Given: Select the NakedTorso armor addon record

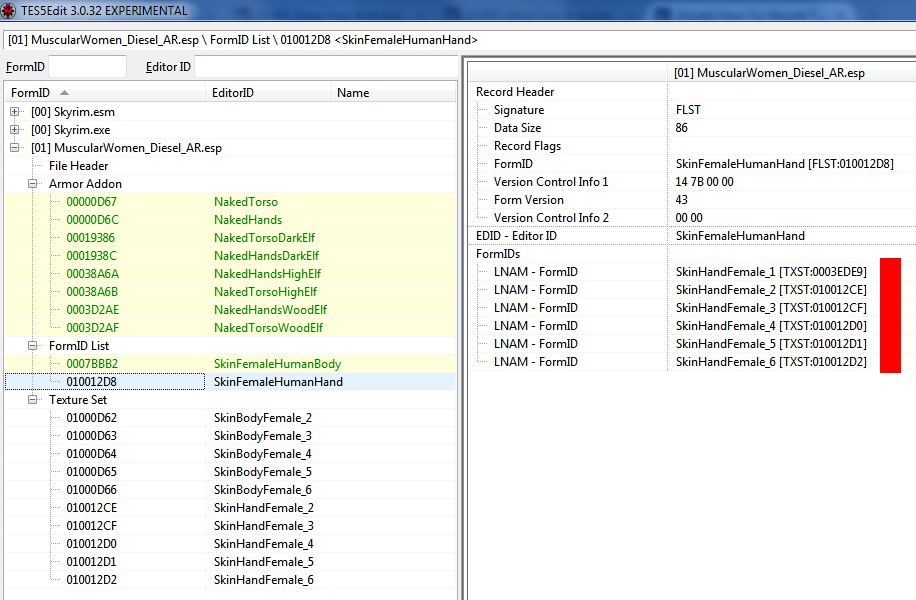Looking at the screenshot, I should coord(246,202).
